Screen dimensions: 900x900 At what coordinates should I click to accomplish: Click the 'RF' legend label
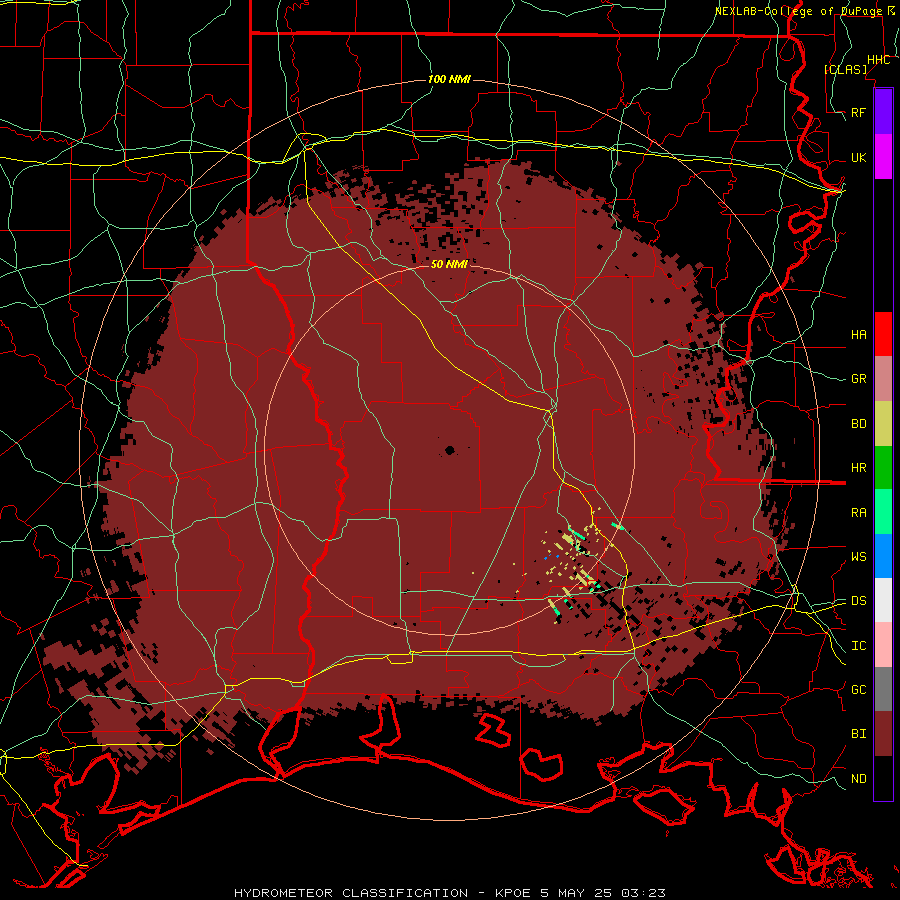pos(858,112)
